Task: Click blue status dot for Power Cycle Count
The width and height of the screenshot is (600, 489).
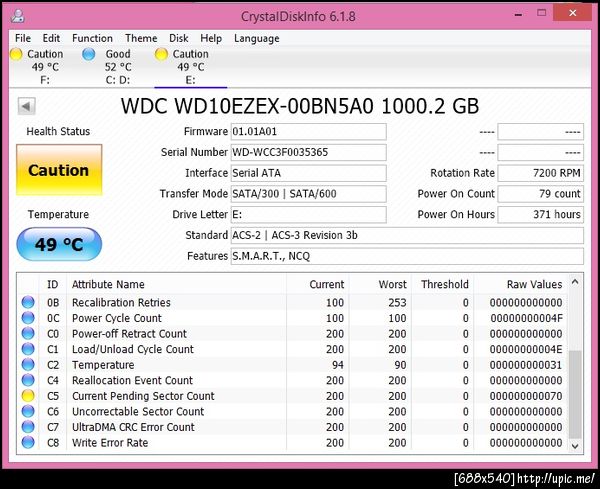Action: coord(28,318)
